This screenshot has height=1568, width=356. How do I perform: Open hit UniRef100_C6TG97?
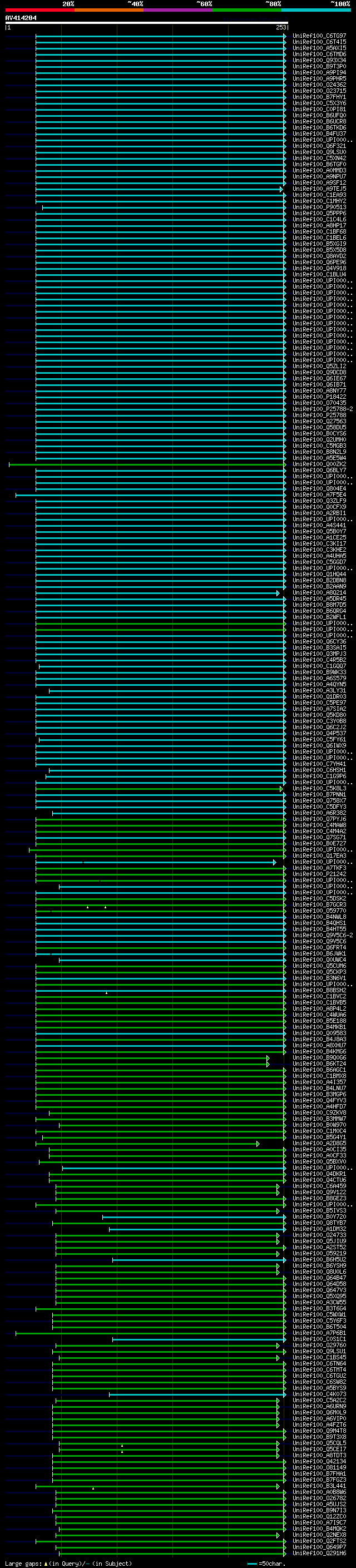(x=319, y=36)
